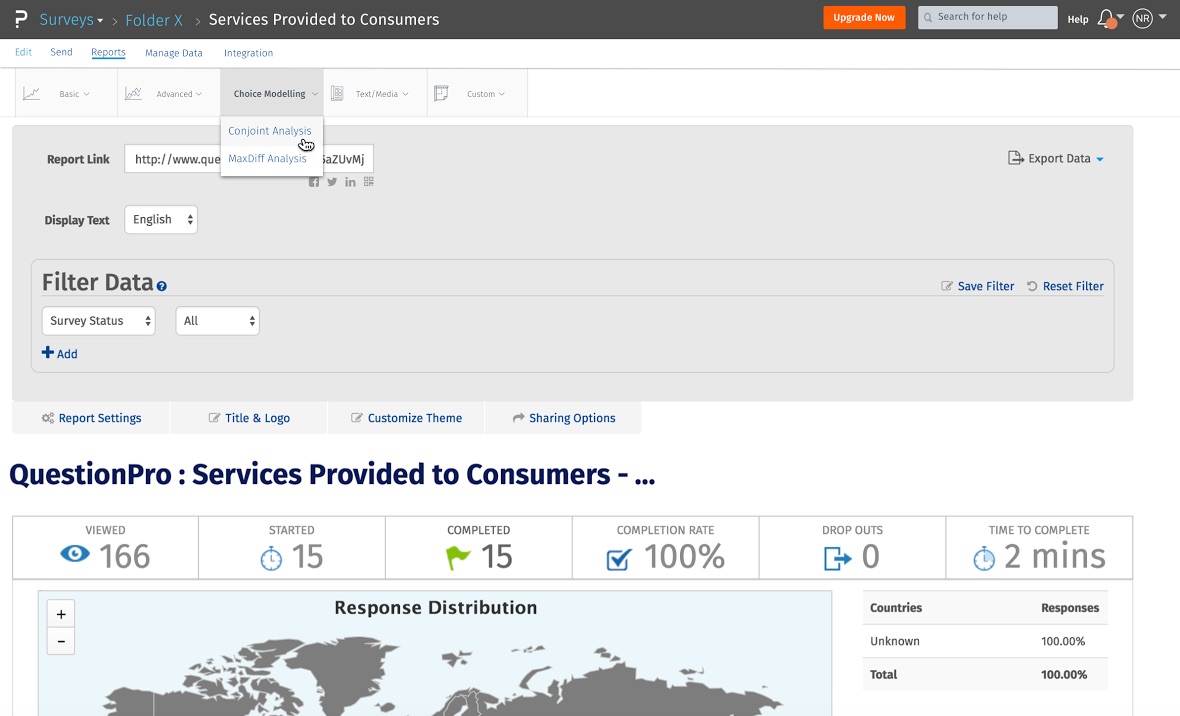The height and width of the screenshot is (716, 1180).
Task: Open Customize Theme
Action: pos(406,418)
